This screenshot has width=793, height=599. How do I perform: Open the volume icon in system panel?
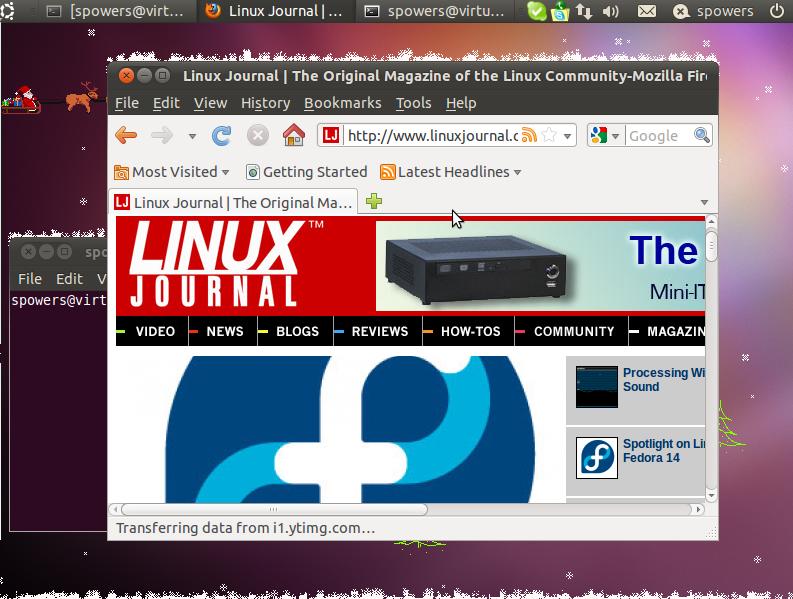610,12
